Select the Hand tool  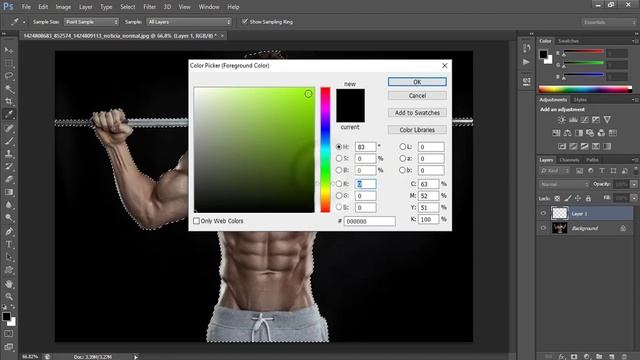[x=9, y=284]
